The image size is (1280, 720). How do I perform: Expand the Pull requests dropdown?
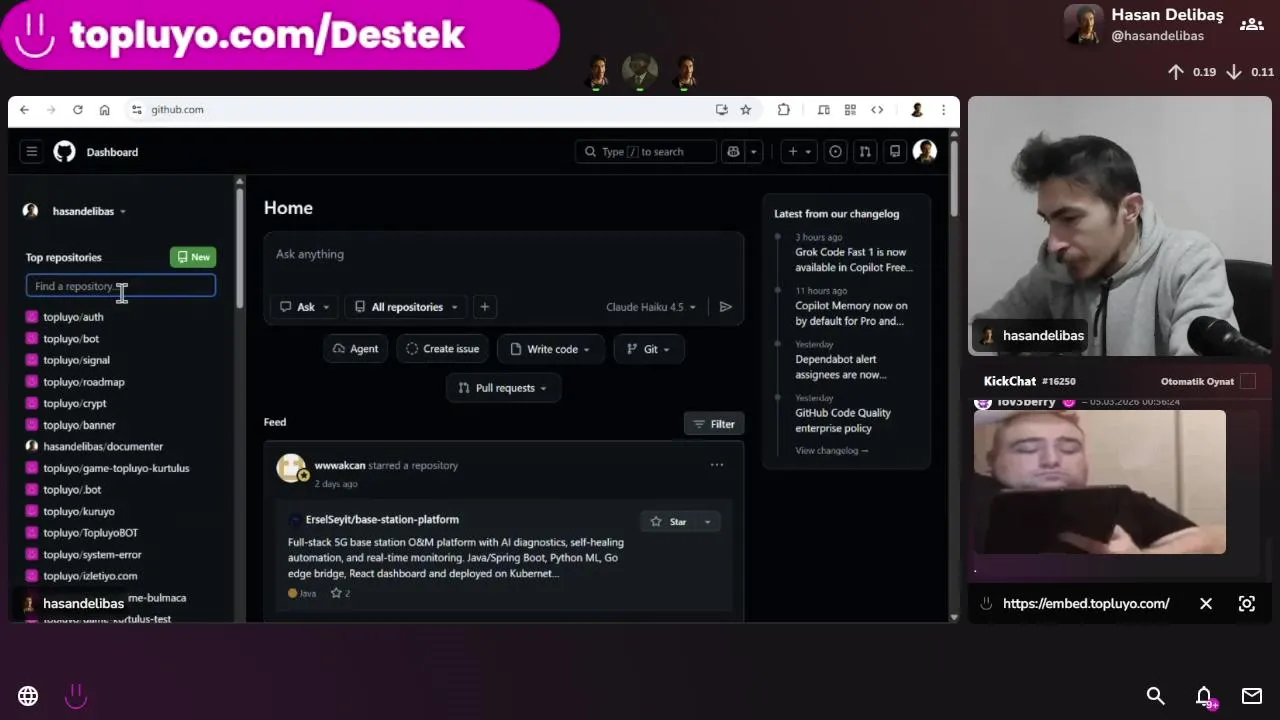pos(503,388)
